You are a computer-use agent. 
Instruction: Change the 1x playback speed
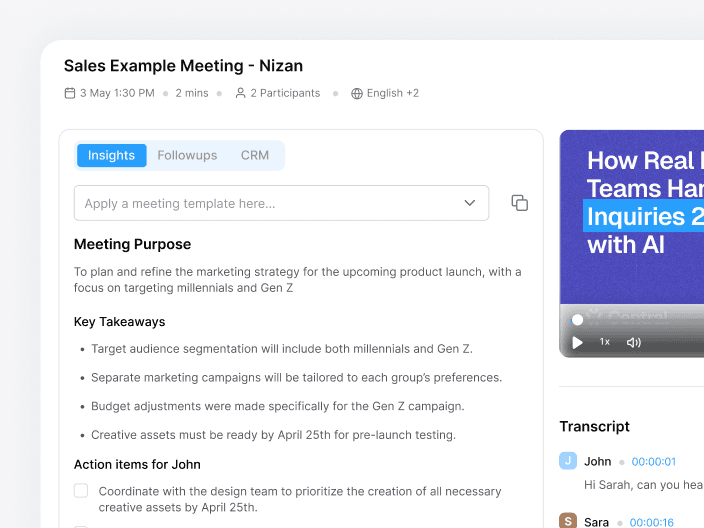(x=605, y=342)
